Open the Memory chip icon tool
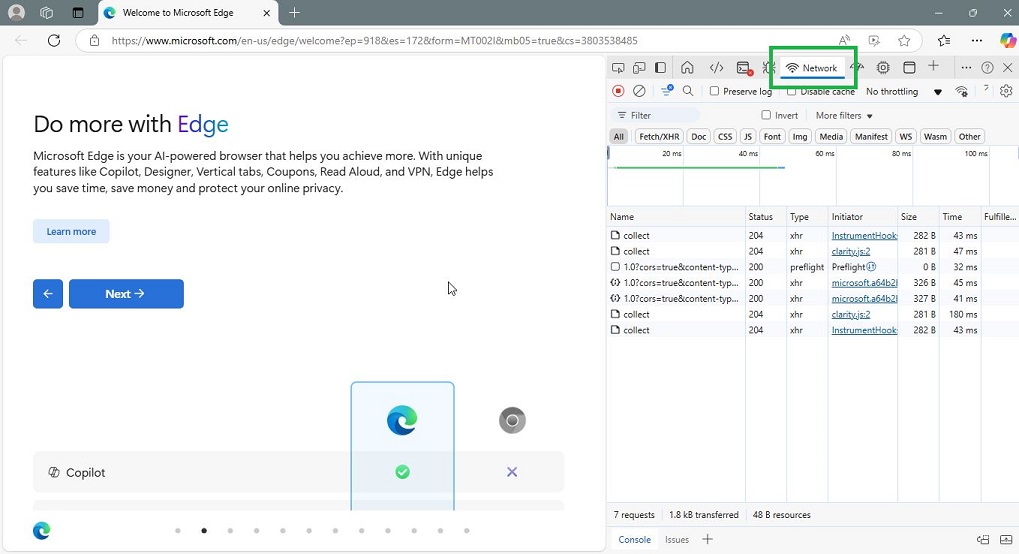 883,68
